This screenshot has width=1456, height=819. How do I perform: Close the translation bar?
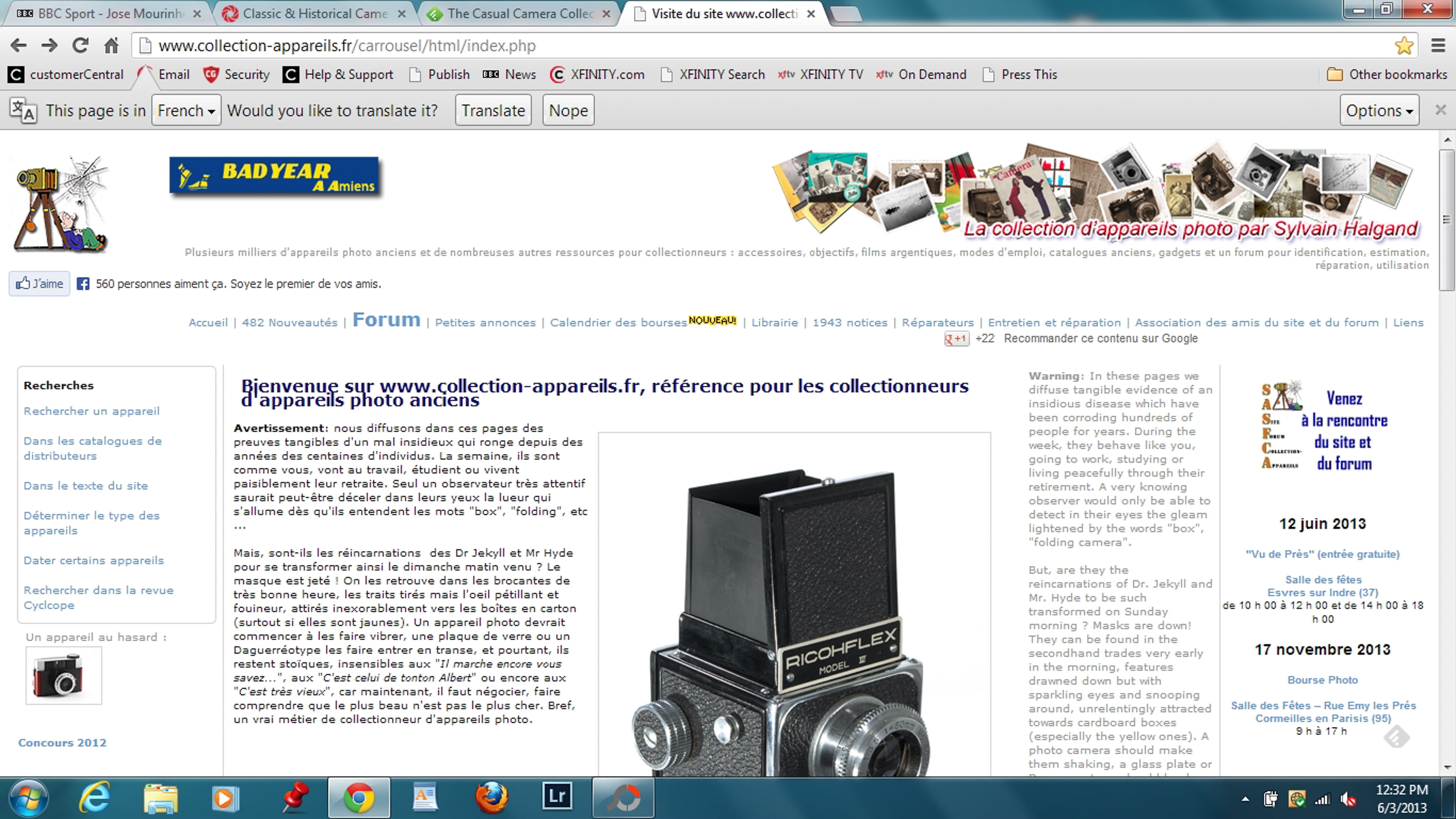[1441, 110]
